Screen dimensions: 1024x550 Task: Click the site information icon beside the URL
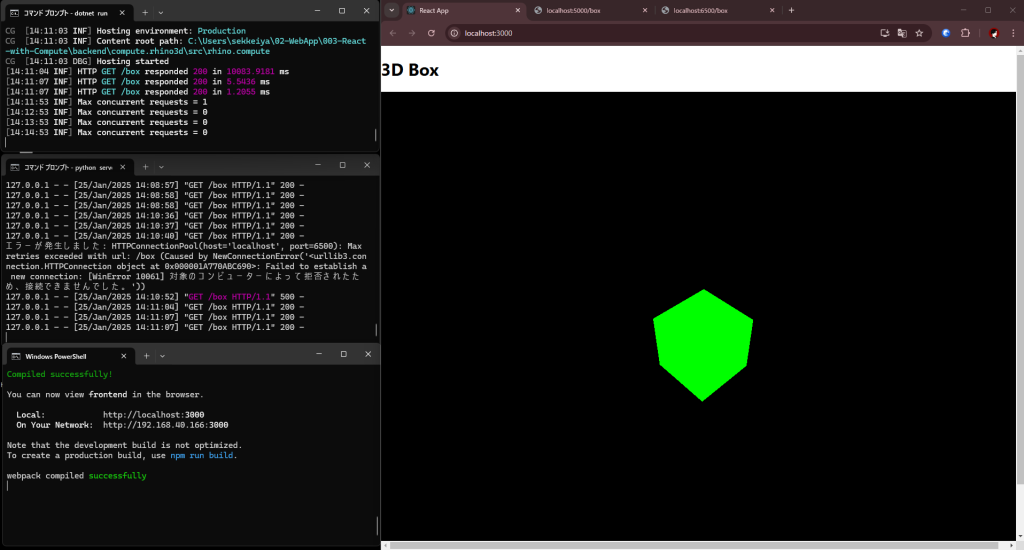pos(454,33)
